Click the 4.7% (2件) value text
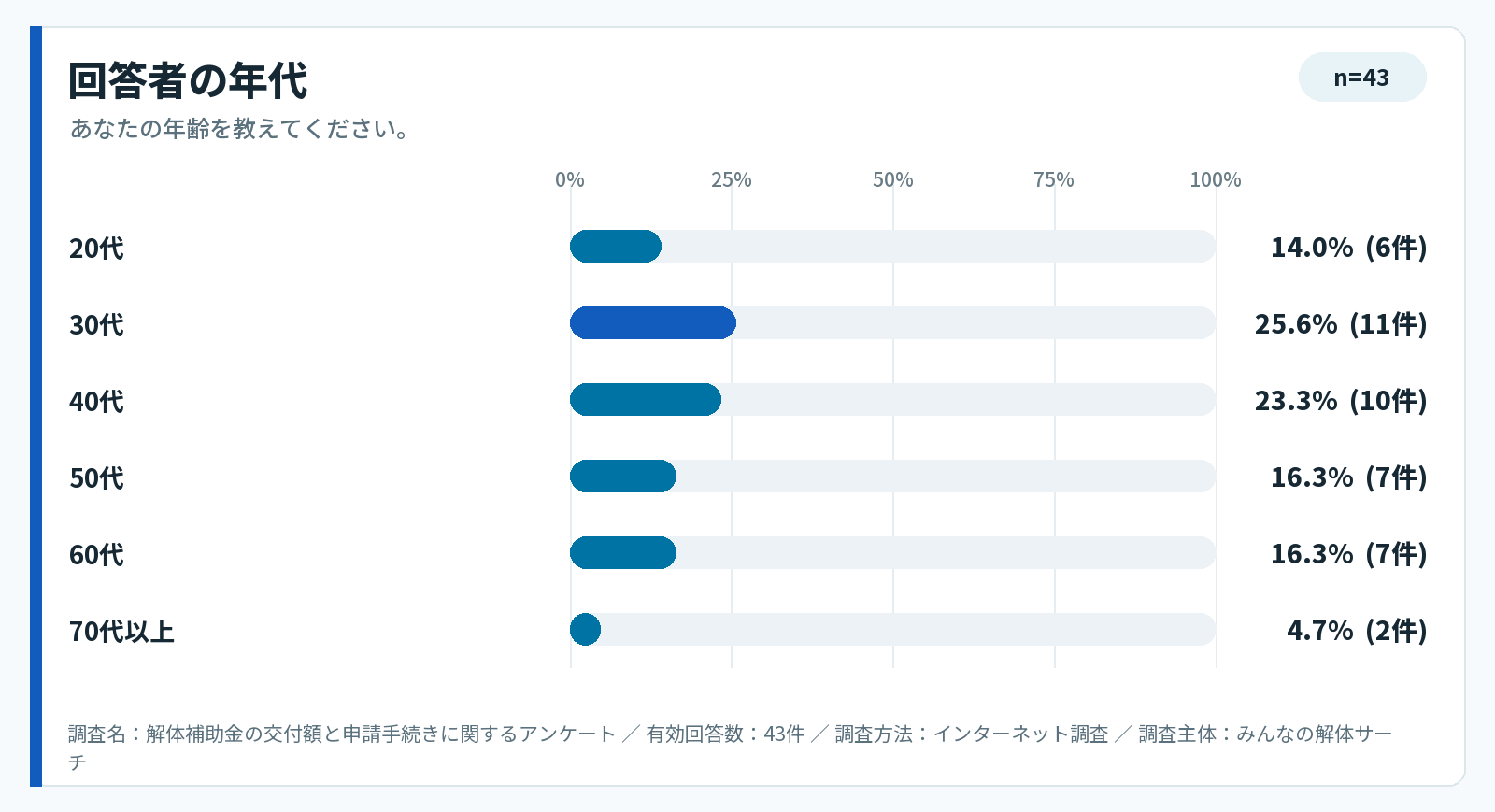 click(x=1357, y=631)
